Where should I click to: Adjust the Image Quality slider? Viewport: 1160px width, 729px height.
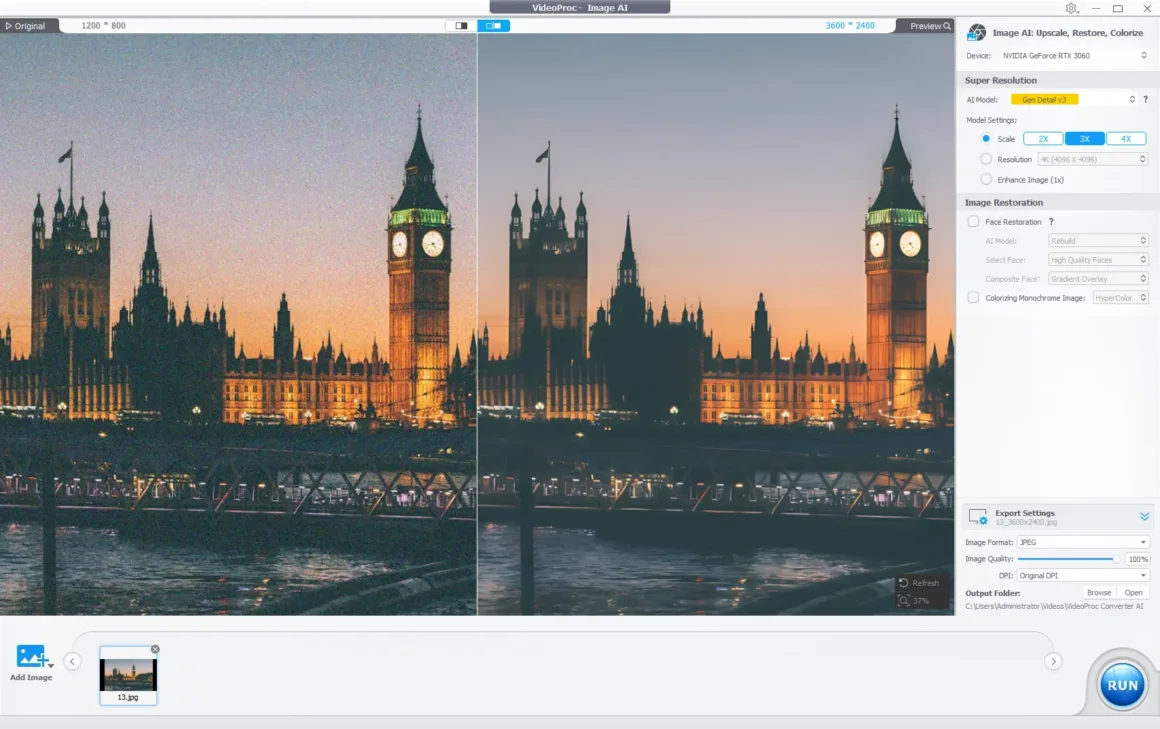(x=1068, y=559)
